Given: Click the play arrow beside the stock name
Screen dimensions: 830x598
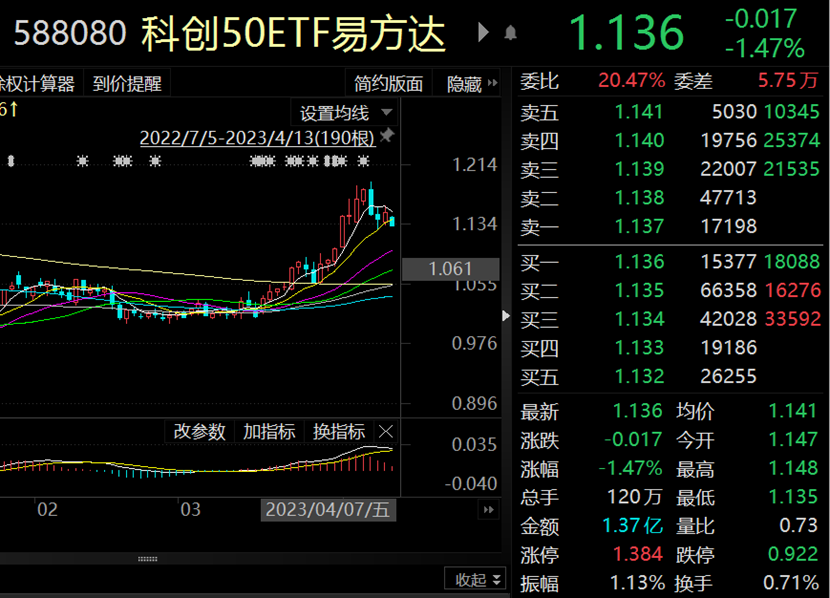Looking at the screenshot, I should (x=481, y=33).
